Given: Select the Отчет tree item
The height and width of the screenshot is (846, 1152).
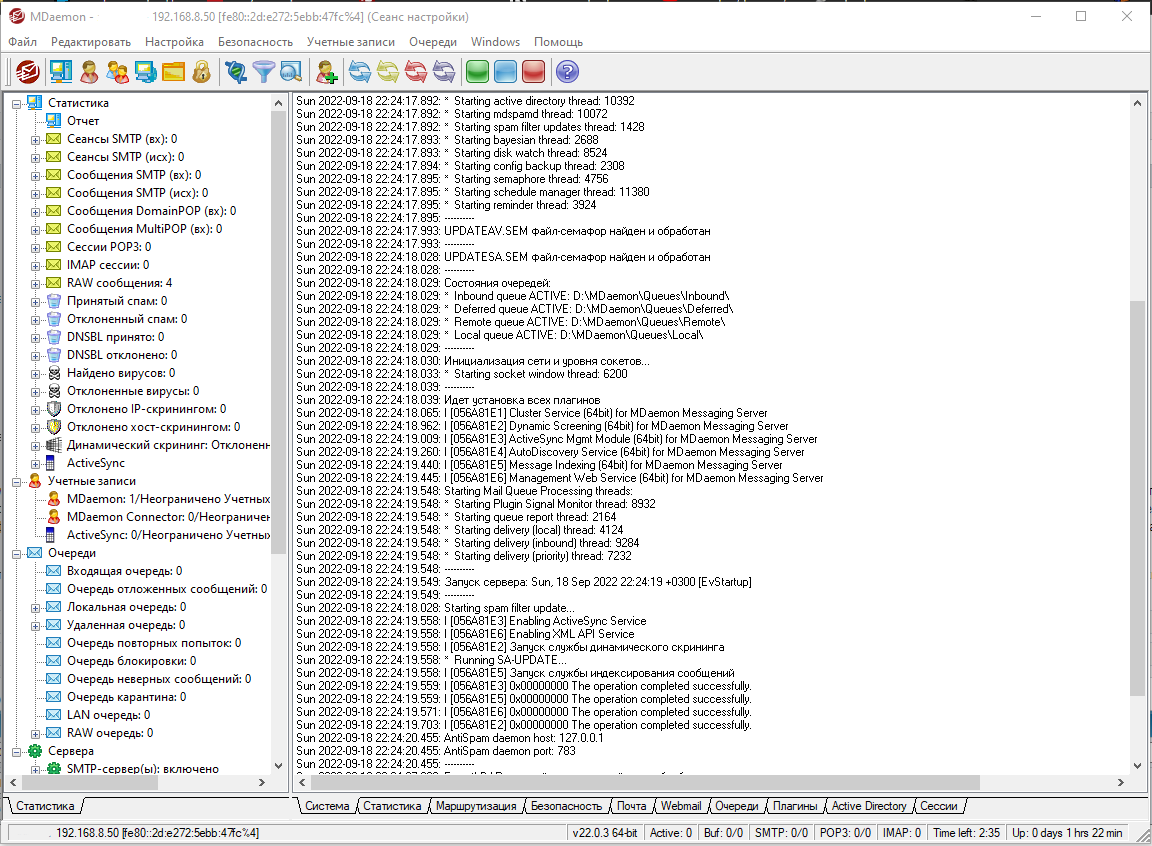Looking at the screenshot, I should click(x=83, y=121).
